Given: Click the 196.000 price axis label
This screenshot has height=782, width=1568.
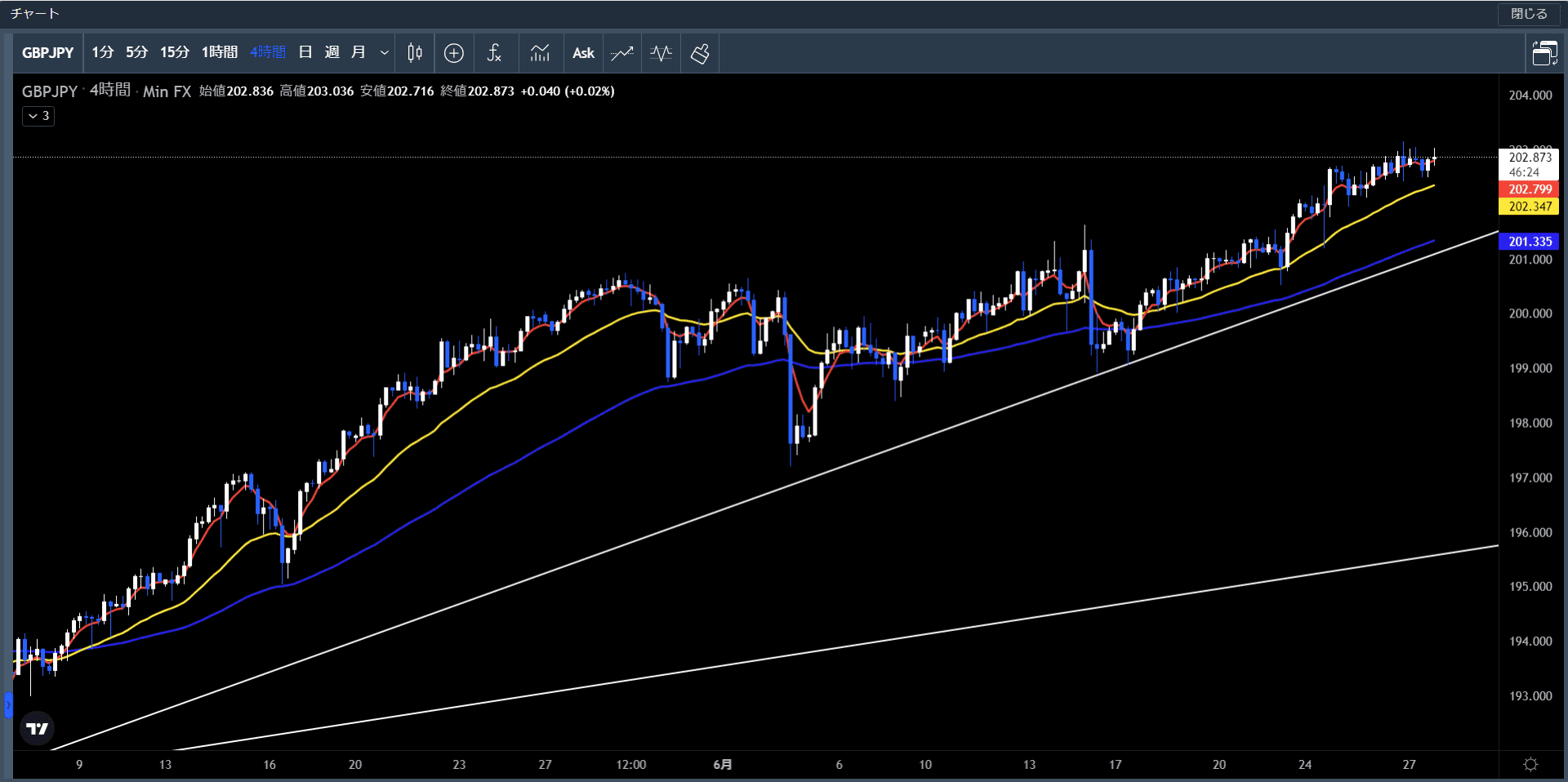Looking at the screenshot, I should click(1530, 533).
